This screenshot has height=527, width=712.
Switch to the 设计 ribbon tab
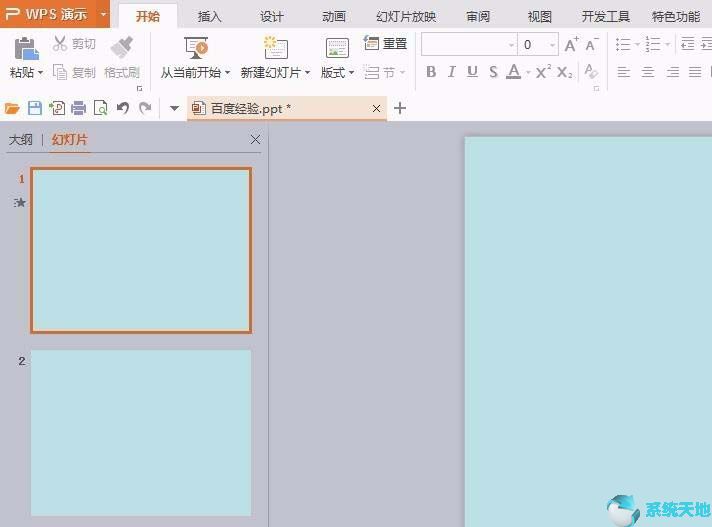[x=272, y=17]
